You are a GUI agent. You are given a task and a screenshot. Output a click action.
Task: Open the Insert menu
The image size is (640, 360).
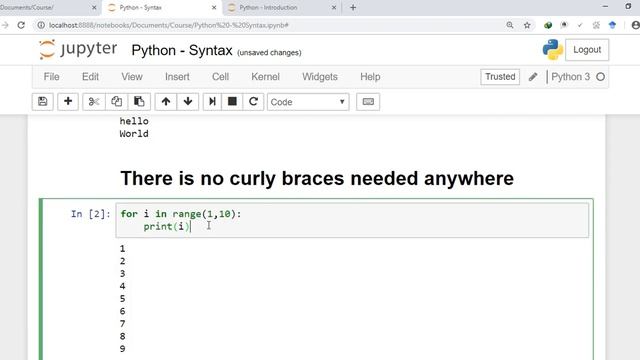point(177,77)
